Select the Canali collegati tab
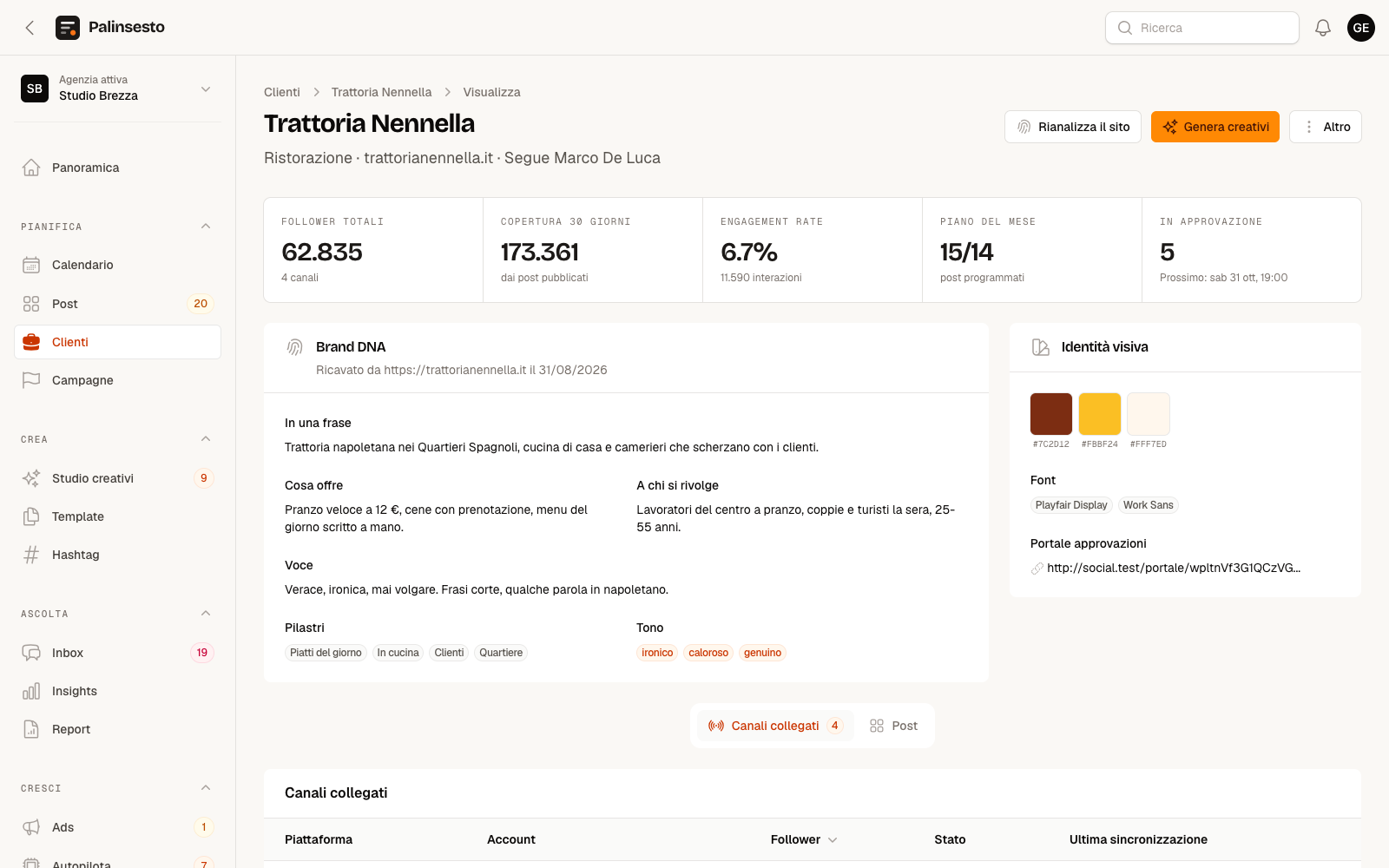Viewport: 1389px width, 868px height. click(775, 726)
